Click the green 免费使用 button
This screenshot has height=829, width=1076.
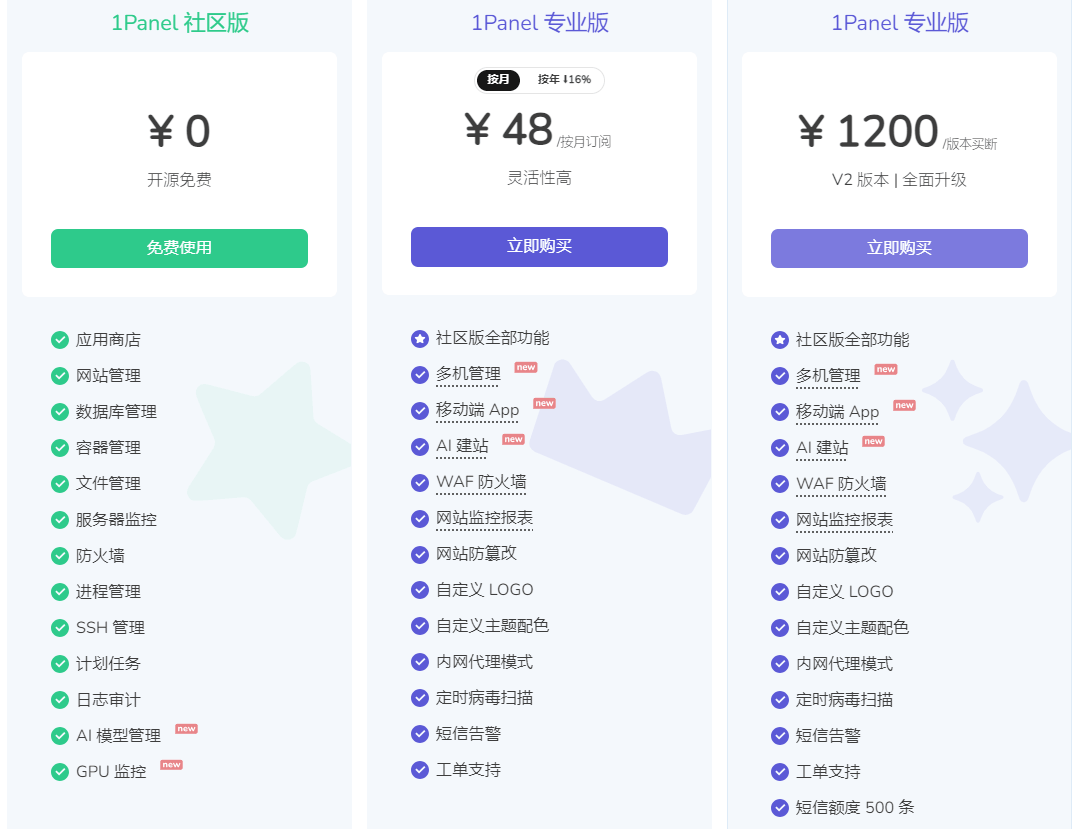coord(179,248)
